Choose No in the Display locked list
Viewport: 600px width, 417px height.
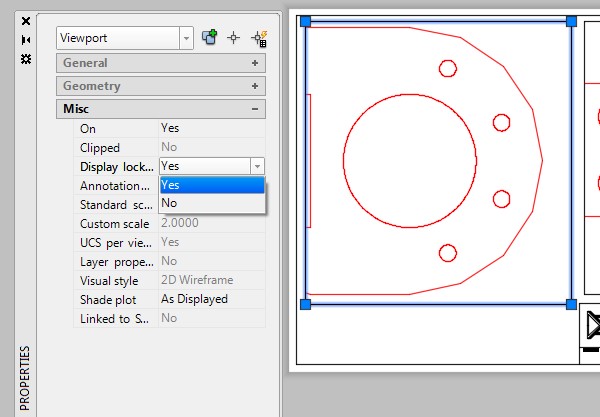click(x=211, y=203)
